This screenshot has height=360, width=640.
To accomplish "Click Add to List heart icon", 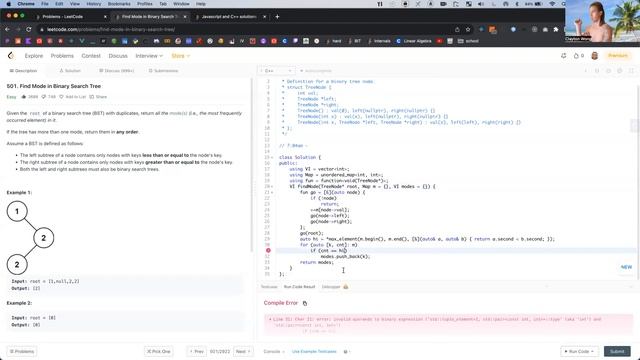I will click(62, 97).
